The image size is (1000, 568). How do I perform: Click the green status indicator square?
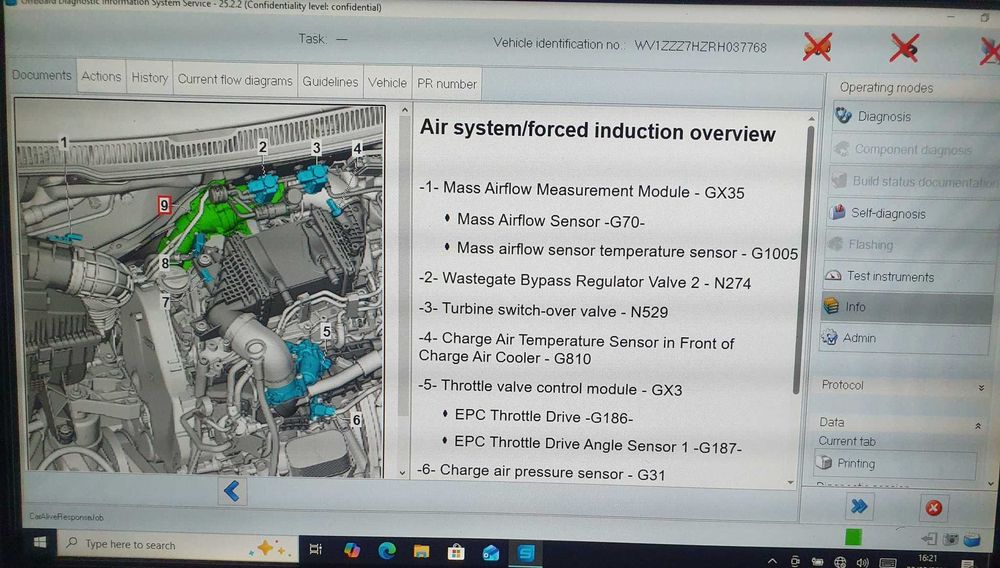pyautogui.click(x=853, y=537)
